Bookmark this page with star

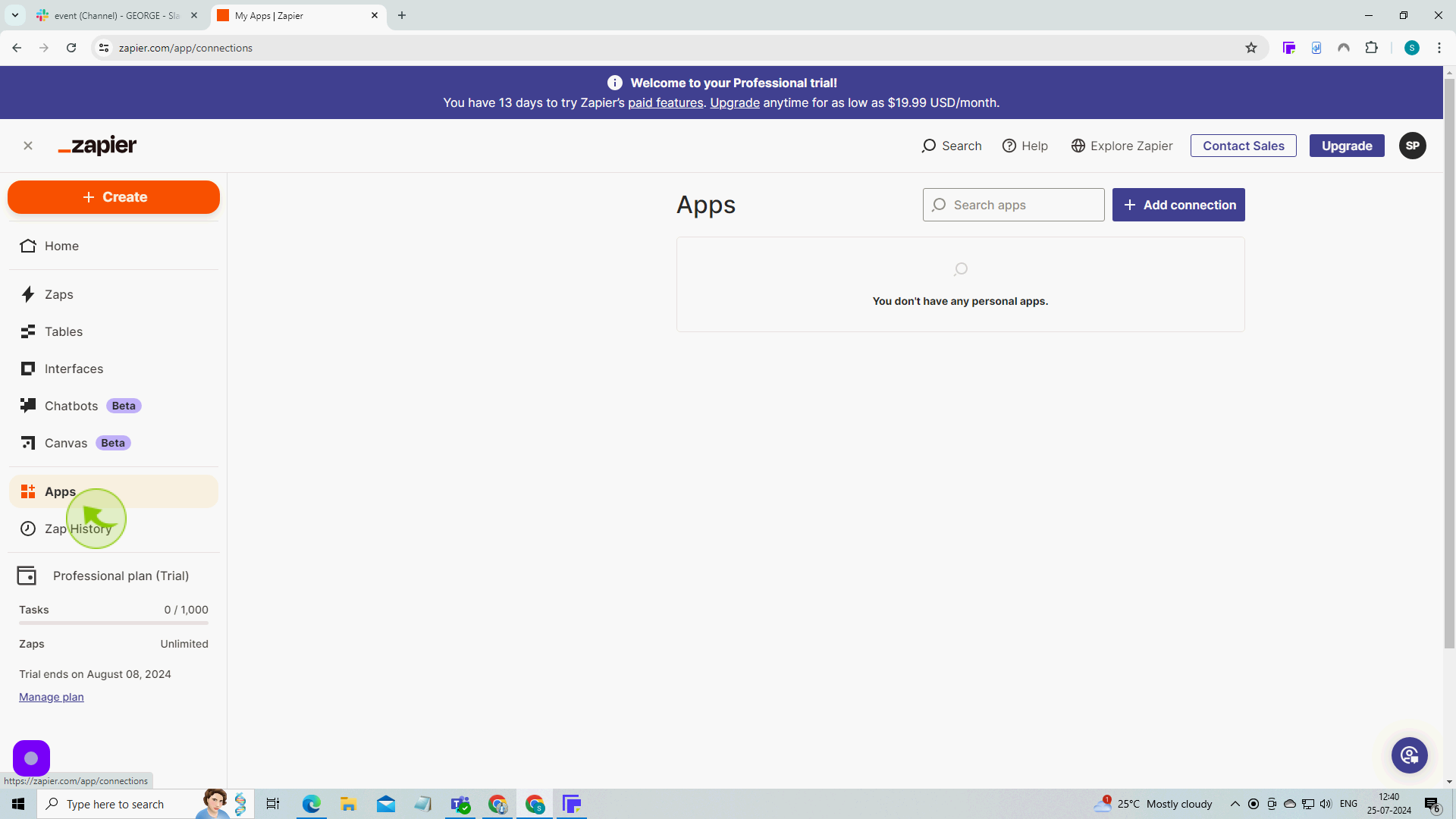(x=1251, y=48)
